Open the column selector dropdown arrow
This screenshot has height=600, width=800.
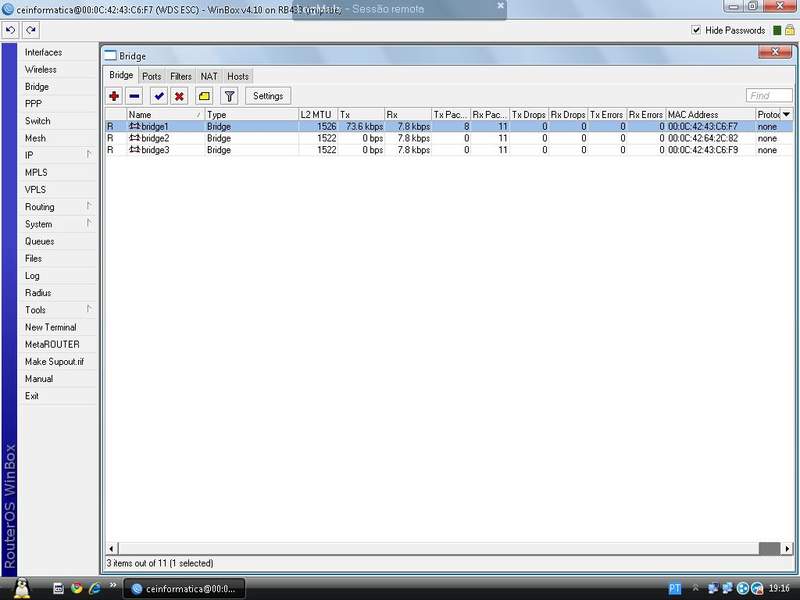(786, 114)
